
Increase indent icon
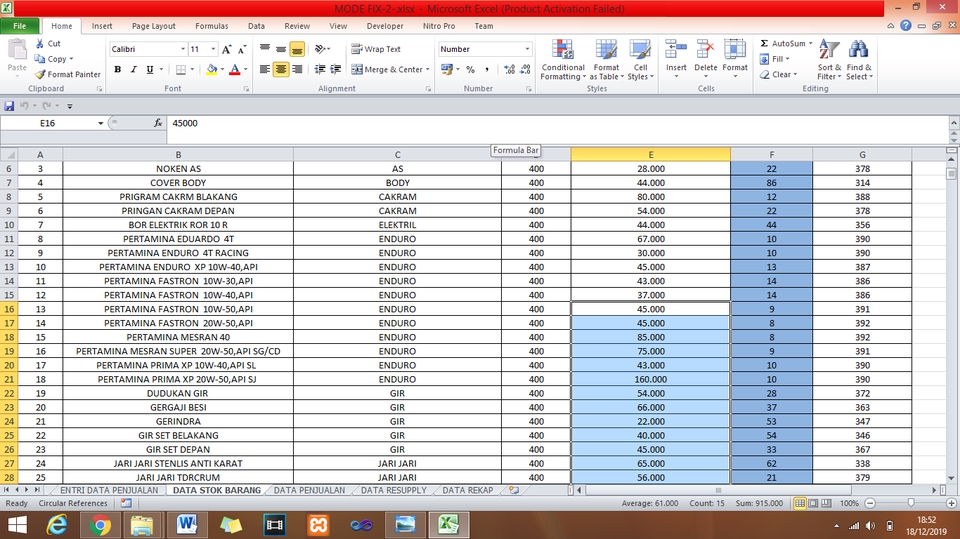pyautogui.click(x=336, y=69)
